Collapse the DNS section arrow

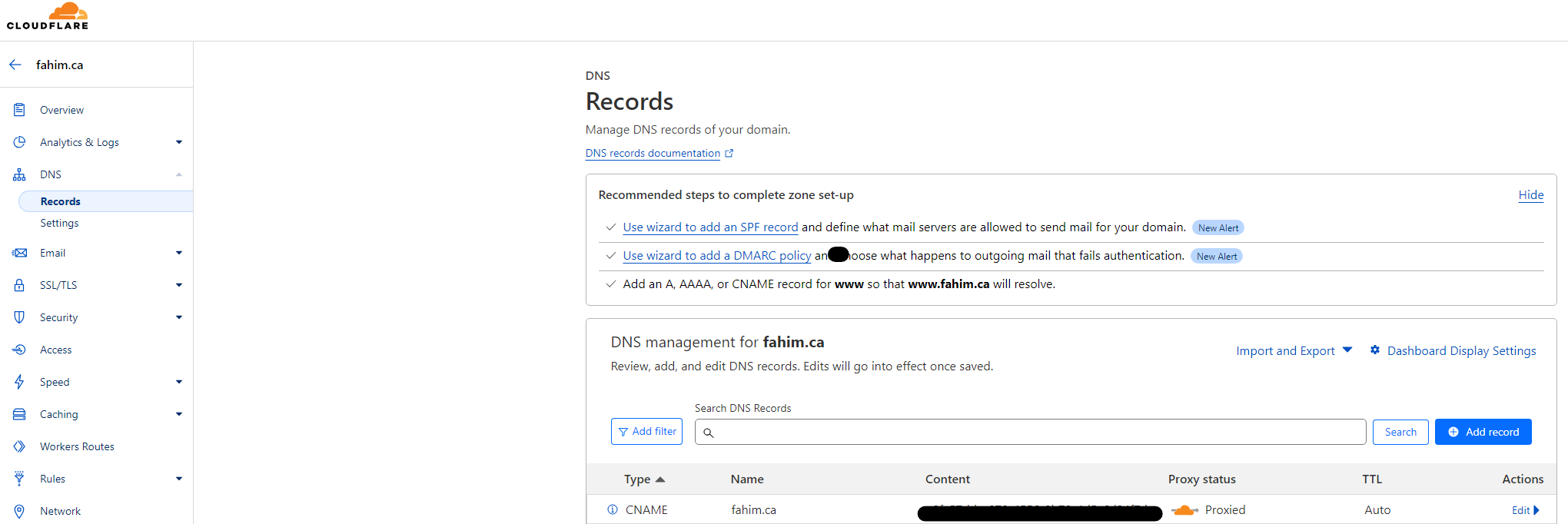pyautogui.click(x=179, y=174)
